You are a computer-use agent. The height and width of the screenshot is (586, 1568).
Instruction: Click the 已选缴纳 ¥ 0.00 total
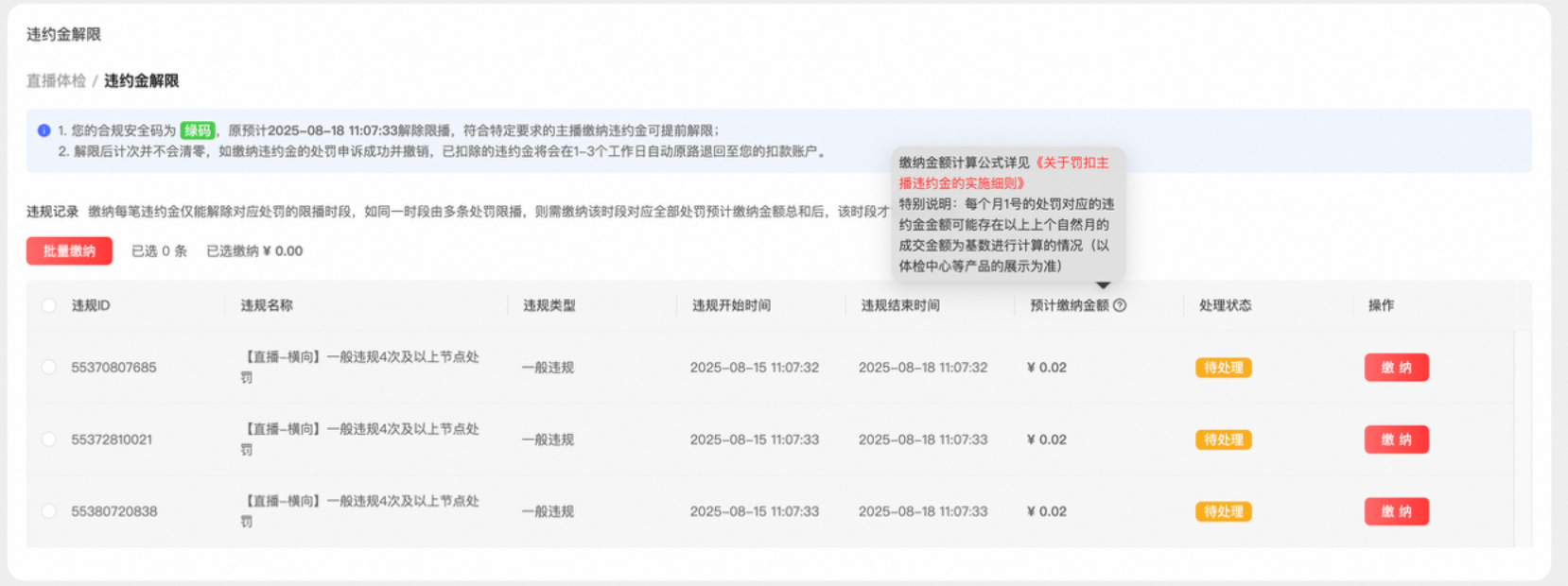[254, 250]
